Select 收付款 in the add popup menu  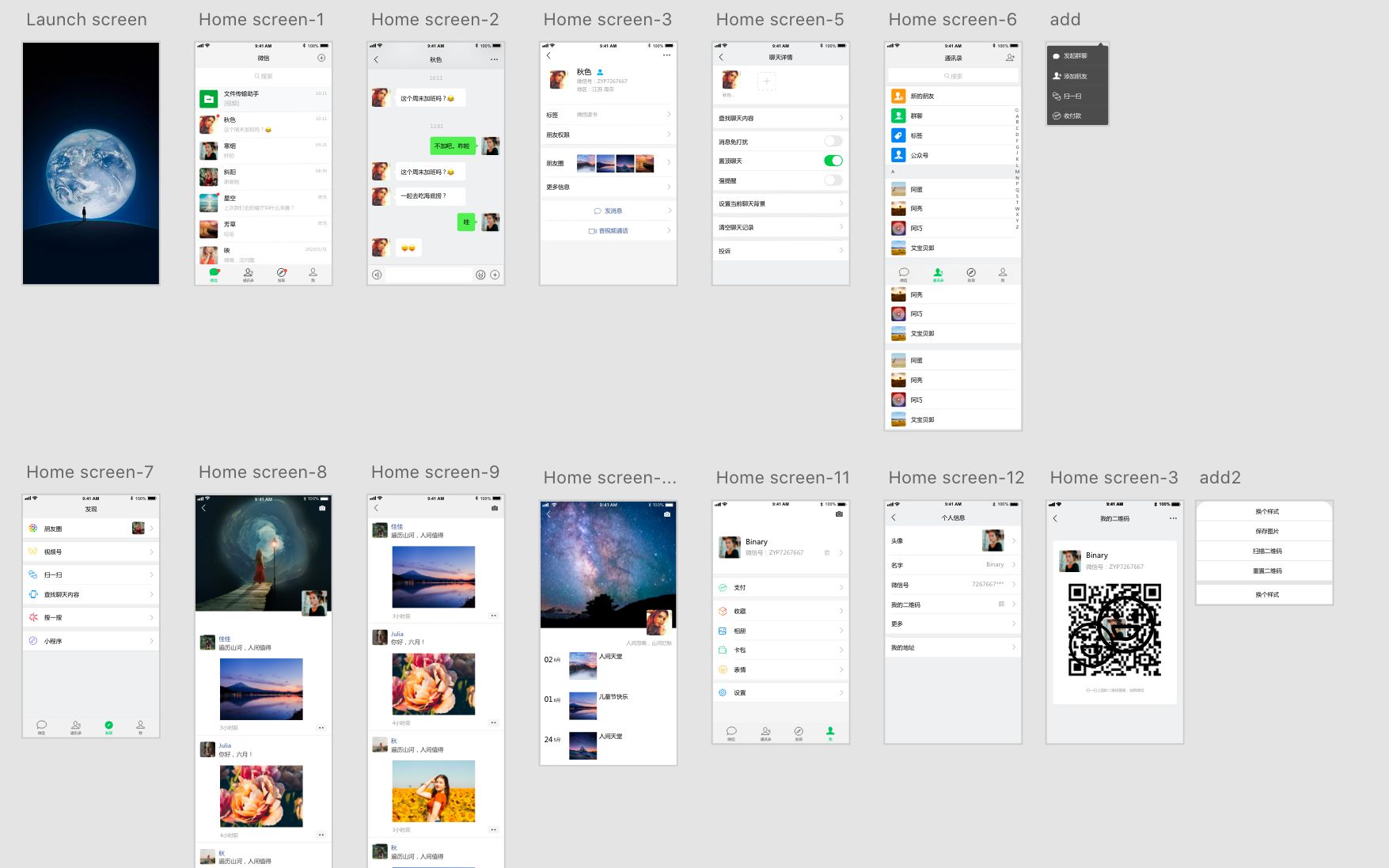(1077, 116)
